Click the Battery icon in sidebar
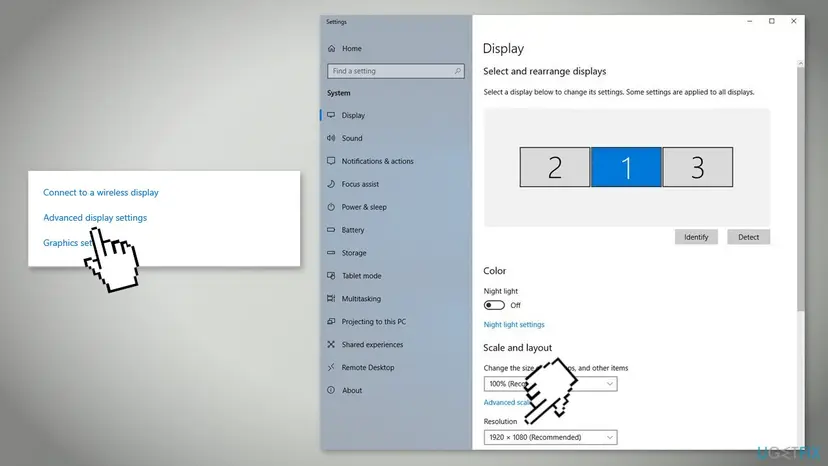The image size is (828, 466). point(331,230)
